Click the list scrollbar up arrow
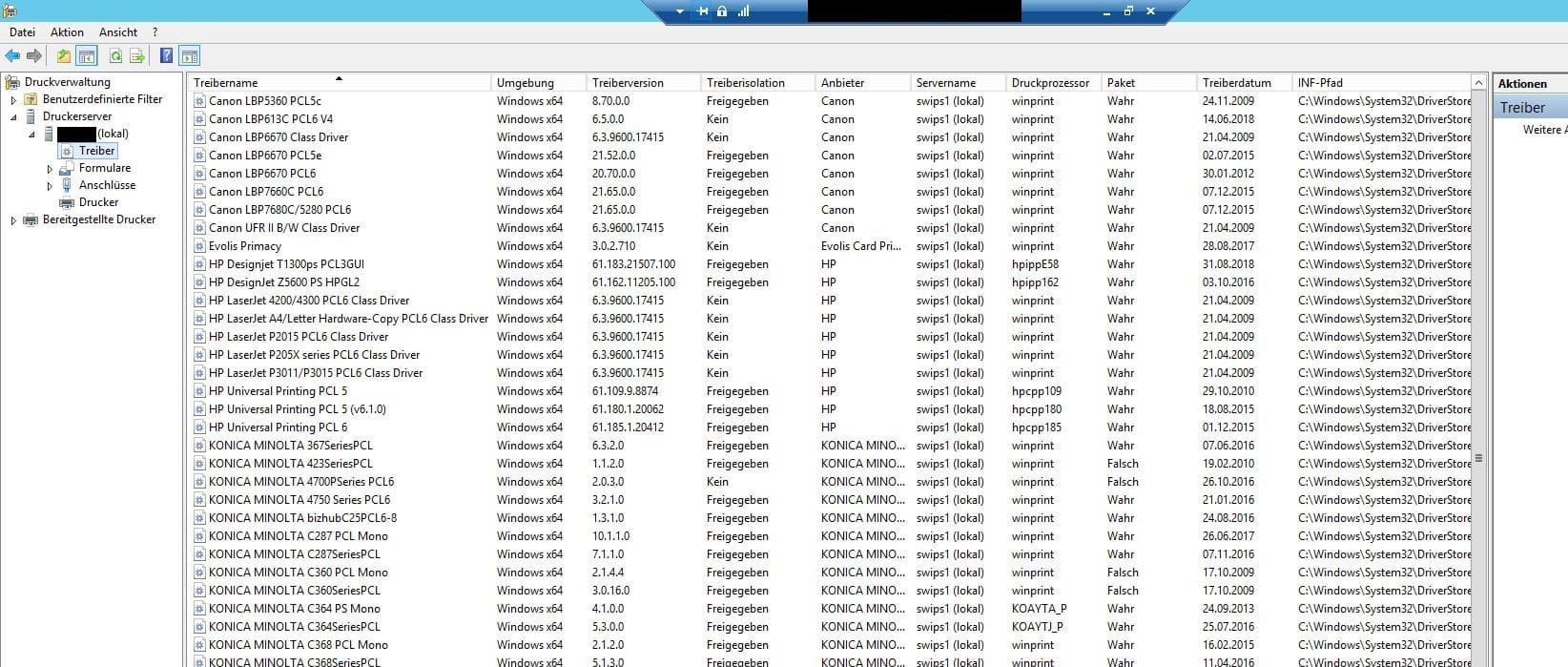The image size is (1568, 667). [x=1479, y=83]
